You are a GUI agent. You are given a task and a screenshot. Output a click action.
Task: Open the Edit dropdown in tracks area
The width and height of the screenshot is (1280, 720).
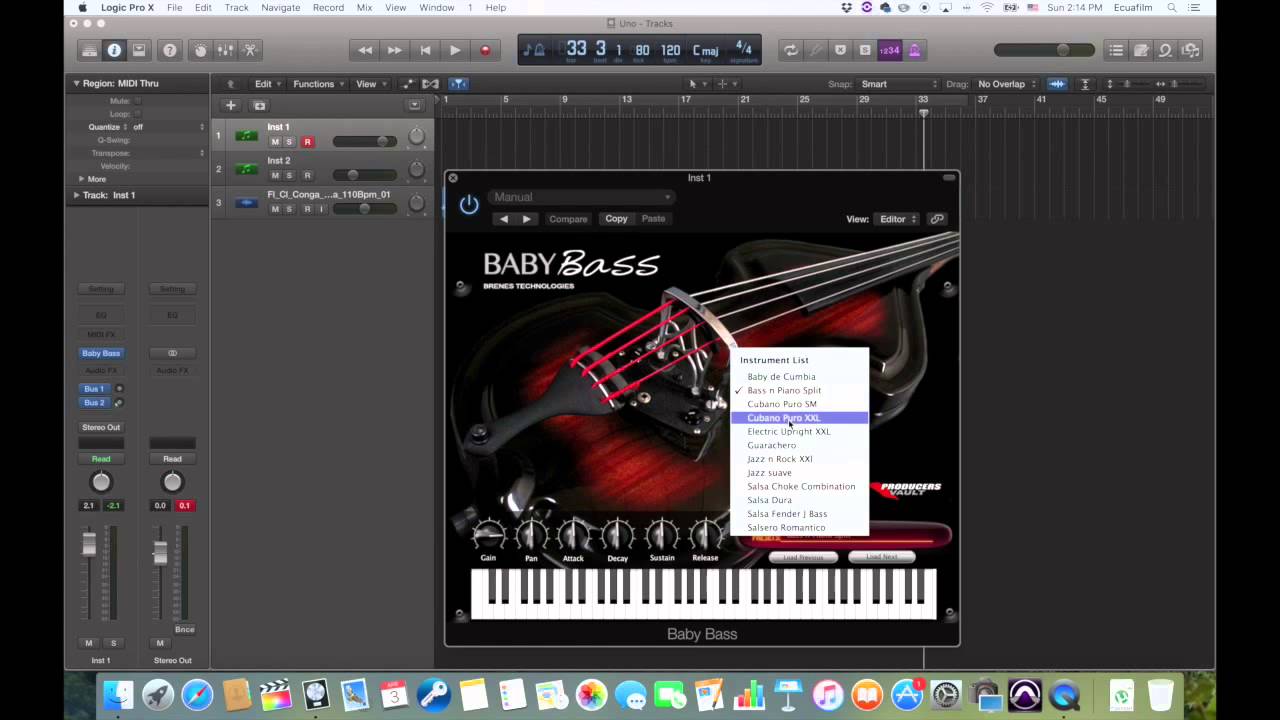[267, 84]
